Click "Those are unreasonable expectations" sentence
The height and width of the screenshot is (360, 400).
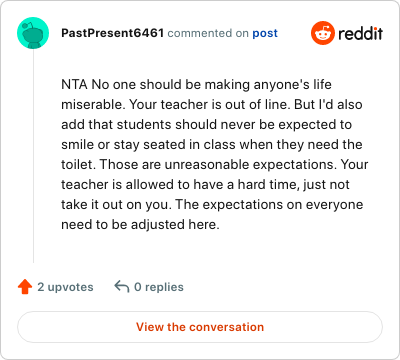(x=218, y=165)
